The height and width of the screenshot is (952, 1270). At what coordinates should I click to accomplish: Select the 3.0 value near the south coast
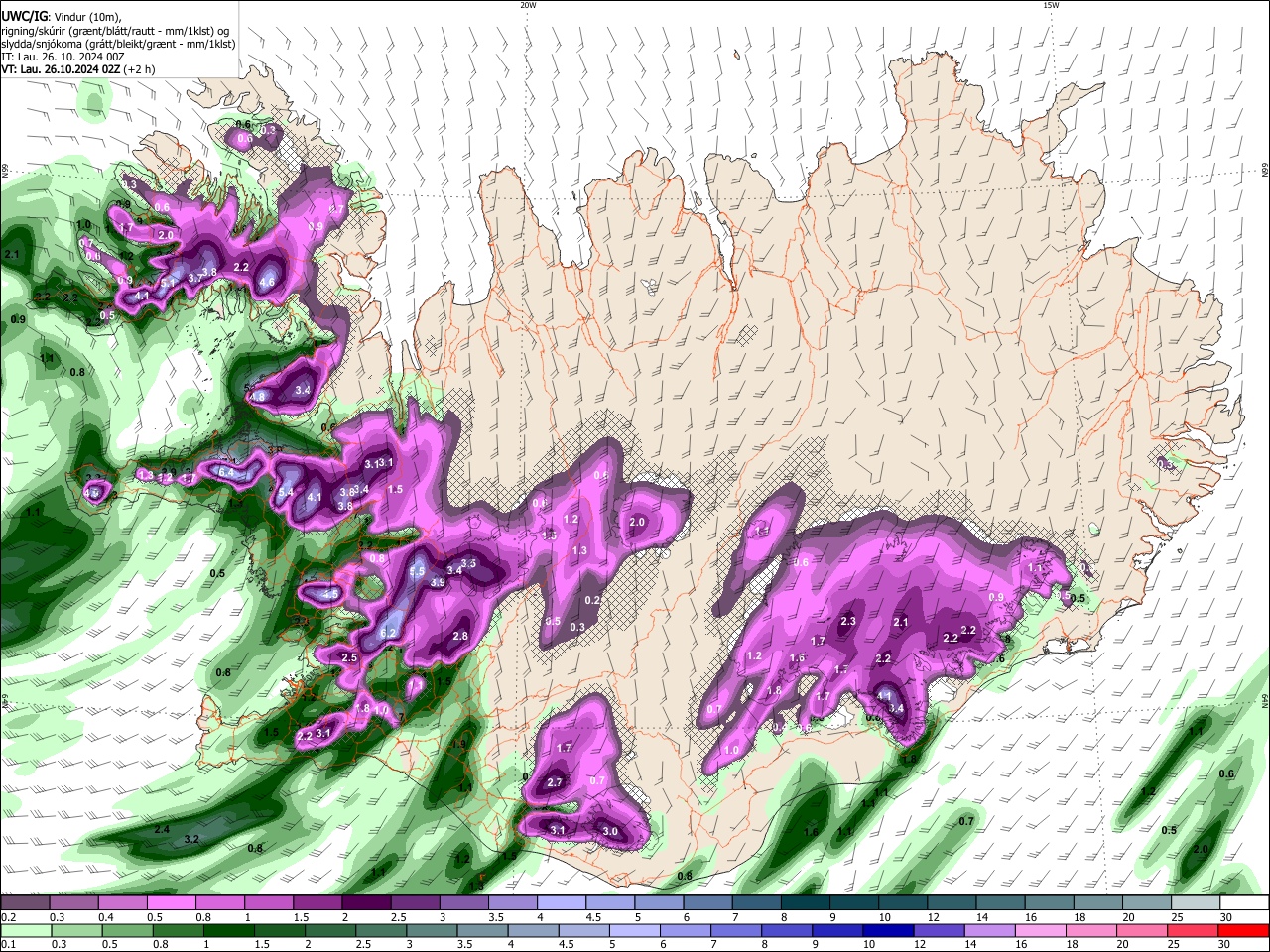point(610,831)
